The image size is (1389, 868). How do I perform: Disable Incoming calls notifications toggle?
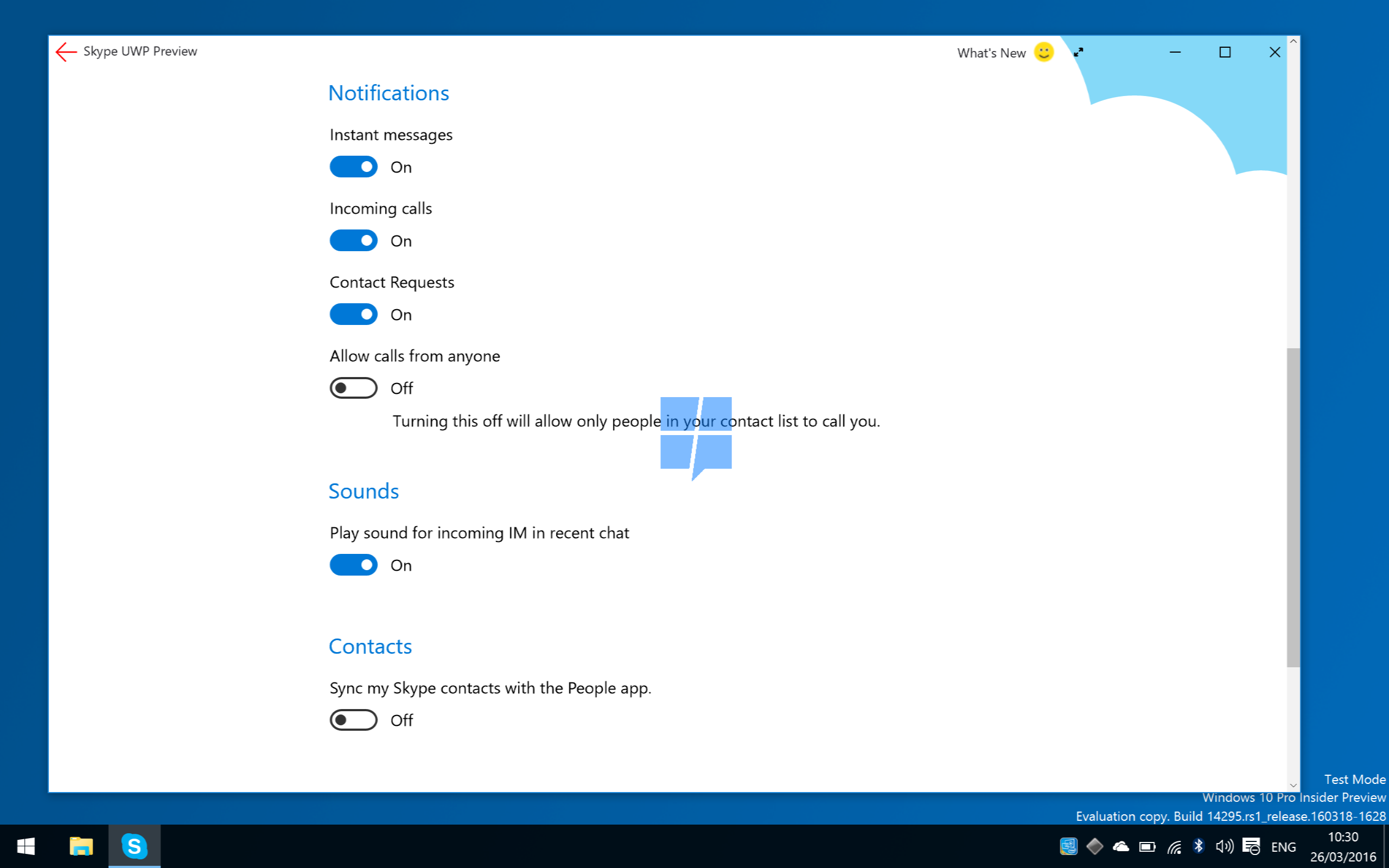pyautogui.click(x=354, y=240)
